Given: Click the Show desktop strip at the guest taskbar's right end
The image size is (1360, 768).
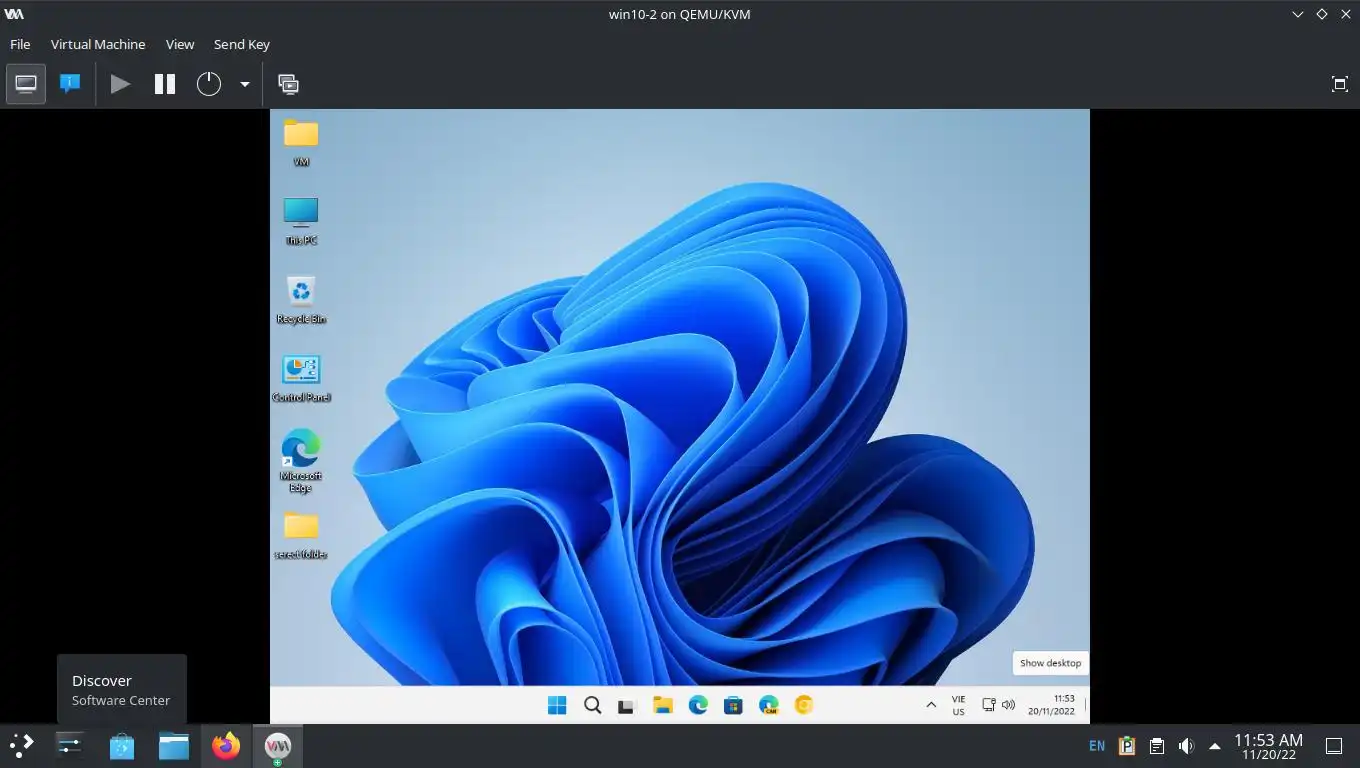Looking at the screenshot, I should (x=1087, y=705).
